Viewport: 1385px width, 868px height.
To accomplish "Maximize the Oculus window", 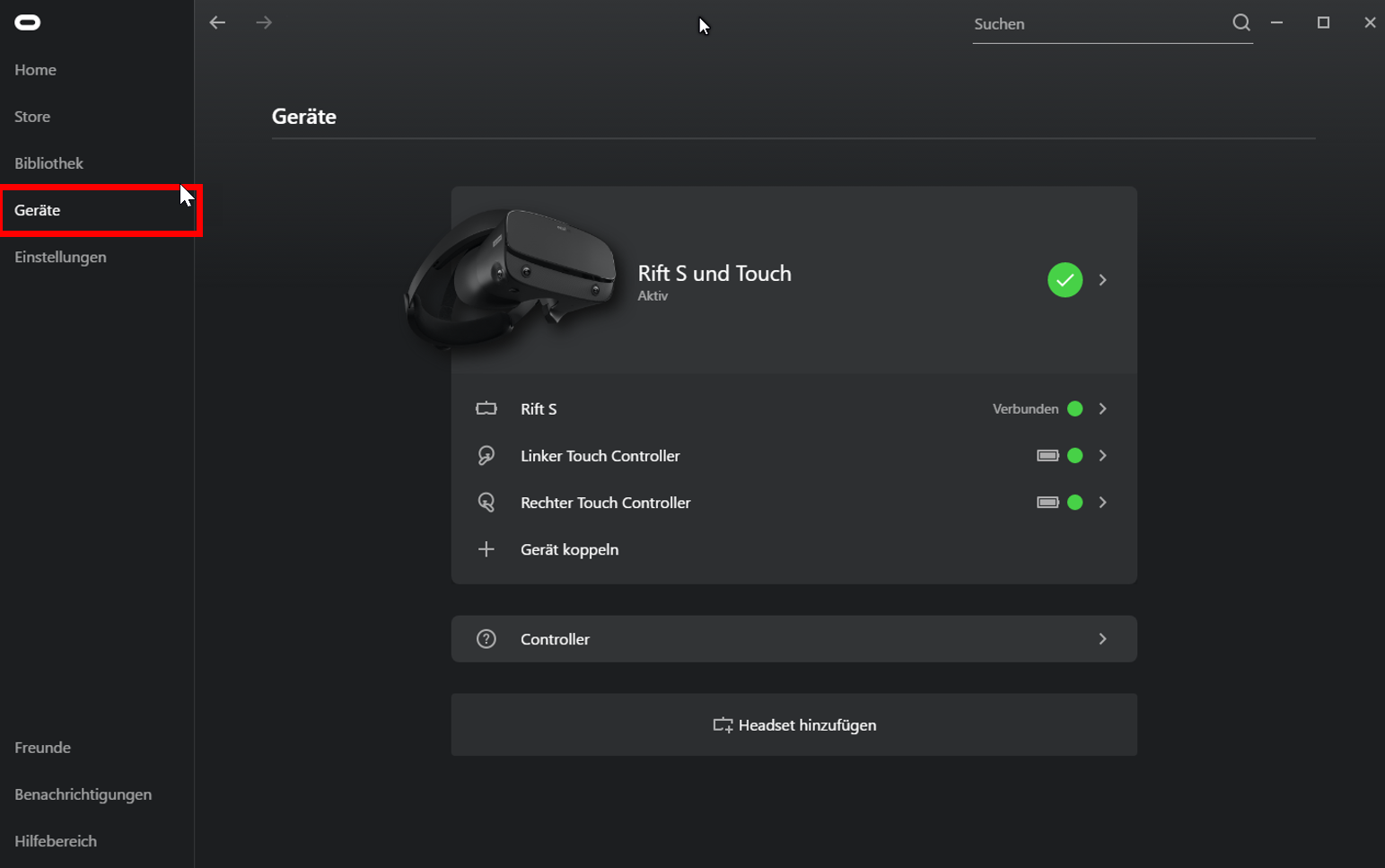I will 1323,22.
